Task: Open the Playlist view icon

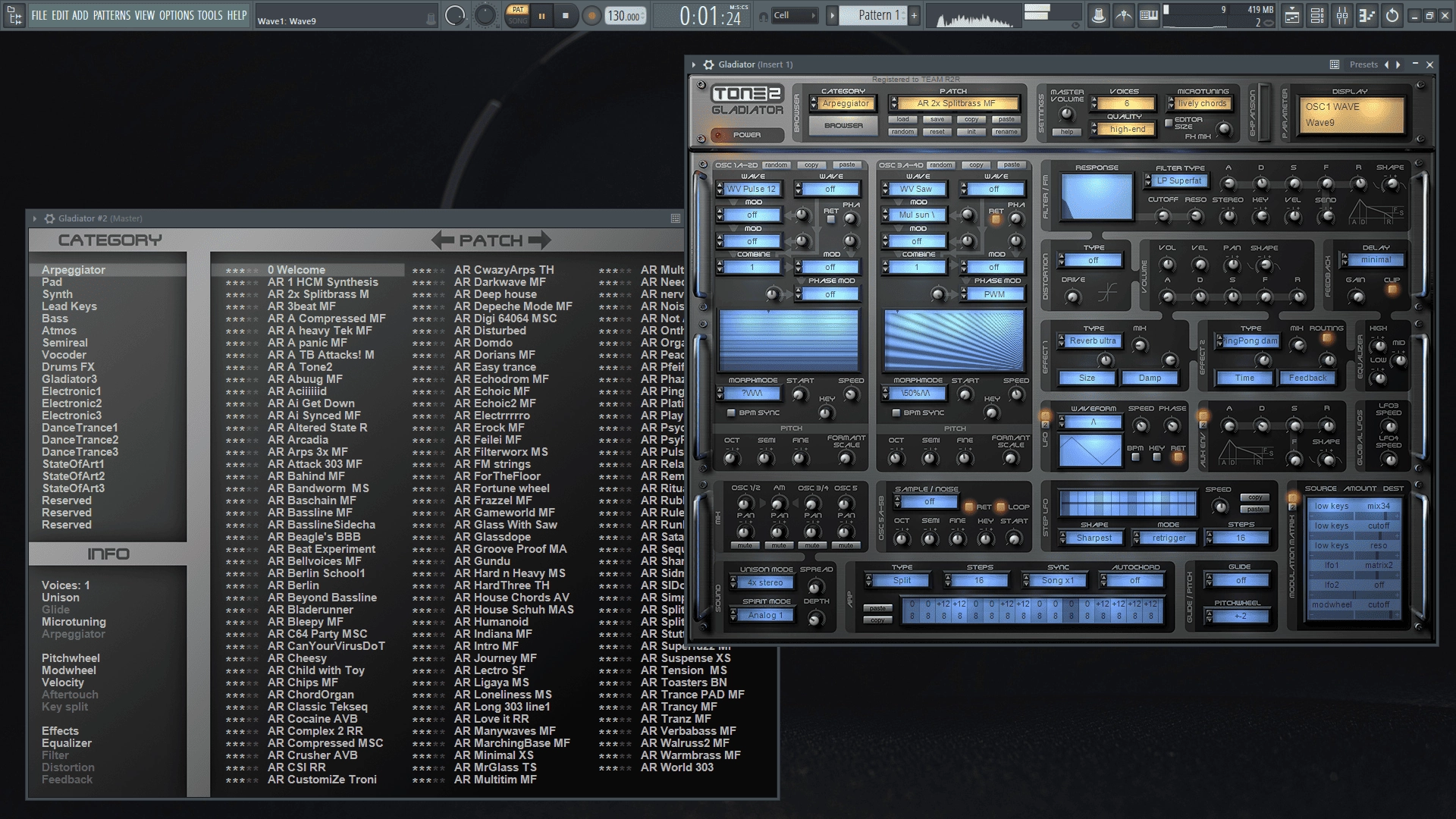Action: [1292, 15]
